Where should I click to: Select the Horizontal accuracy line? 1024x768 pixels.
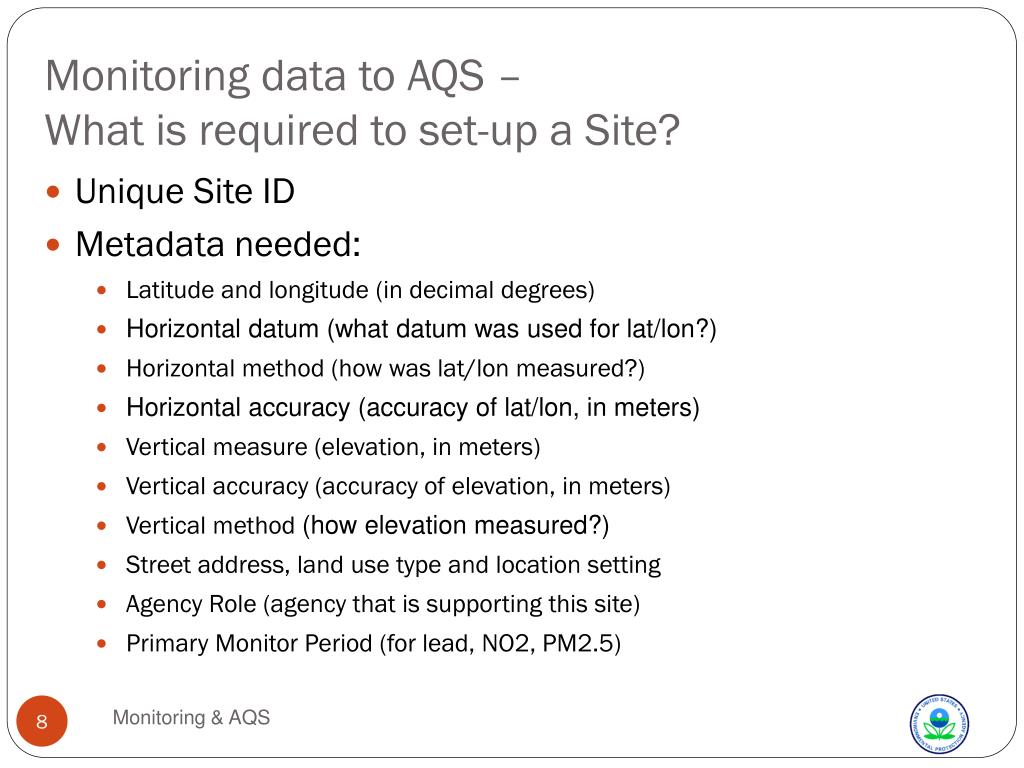pyautogui.click(x=413, y=408)
